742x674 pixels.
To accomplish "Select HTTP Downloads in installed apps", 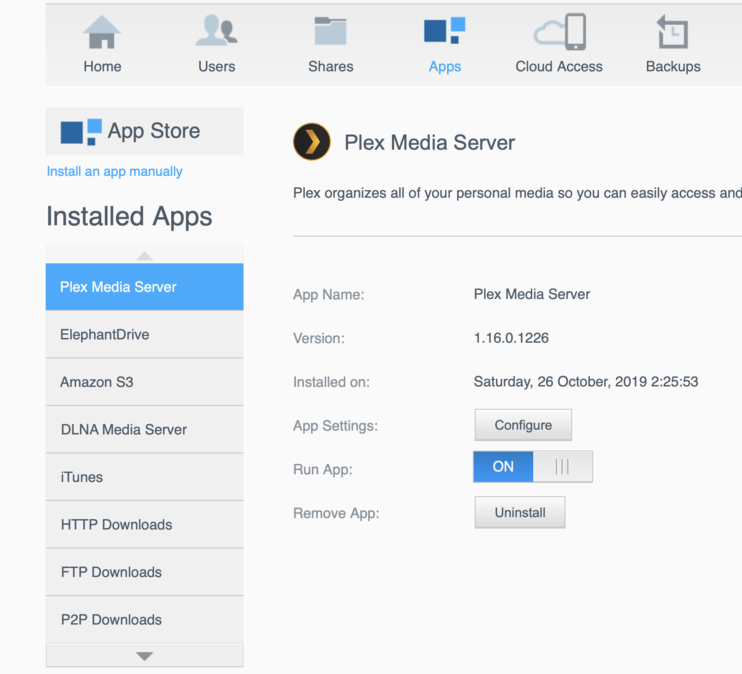I will tap(144, 524).
